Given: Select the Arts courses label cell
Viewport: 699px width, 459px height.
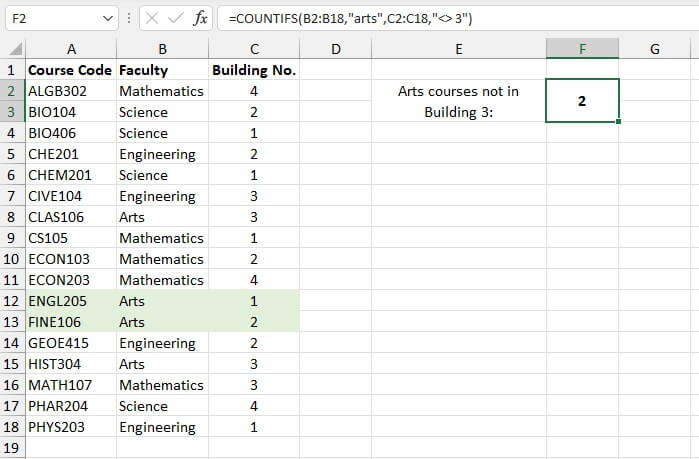Looking at the screenshot, I should [458, 101].
